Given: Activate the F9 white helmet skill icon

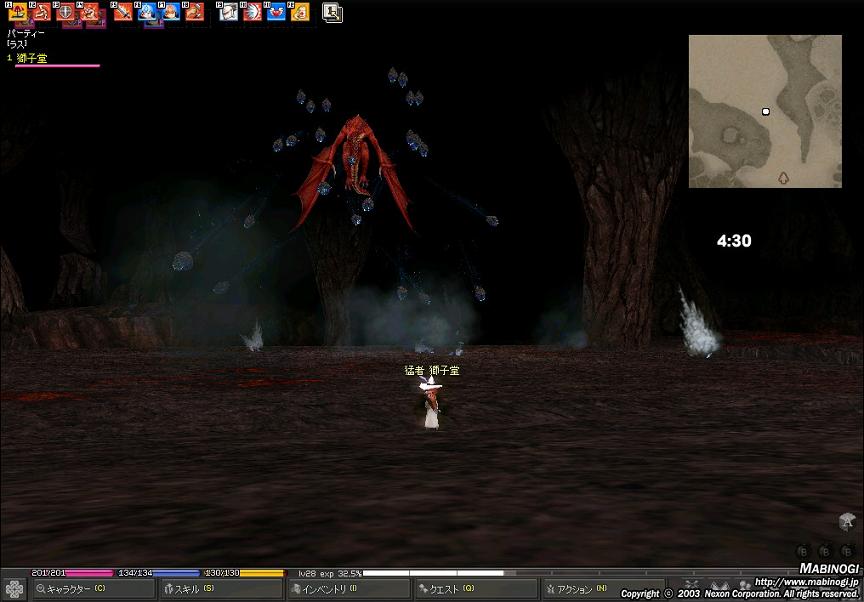Looking at the screenshot, I should [228, 12].
